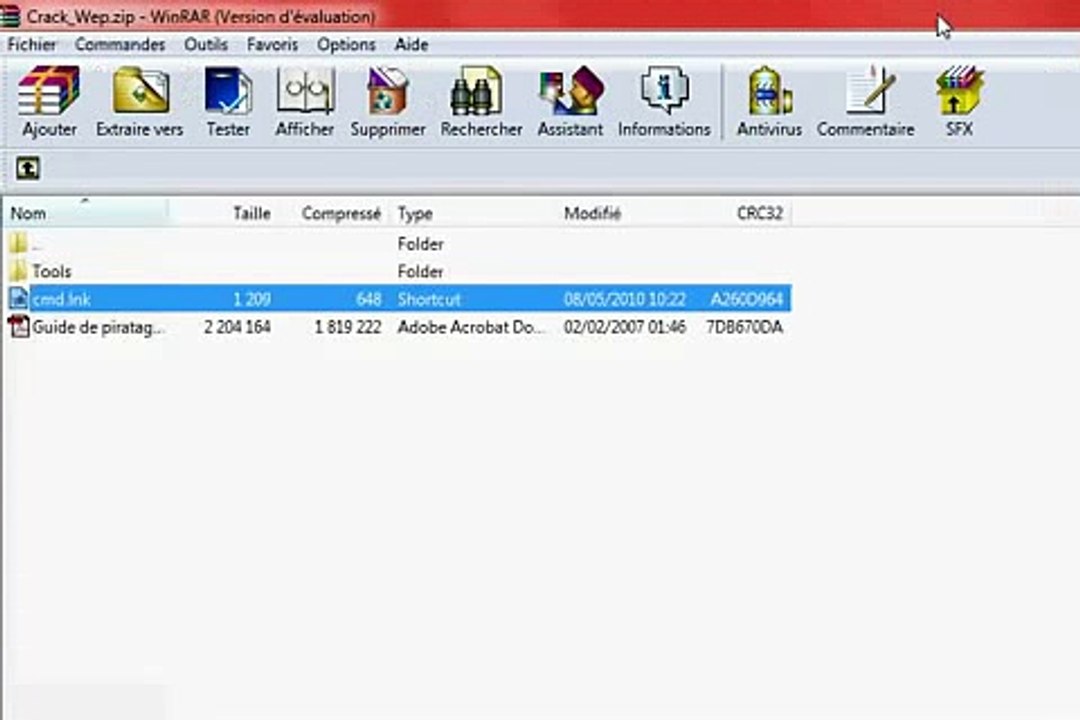This screenshot has width=1080, height=720.
Task: Select the Guide de piratag... file name
Action: point(98,327)
